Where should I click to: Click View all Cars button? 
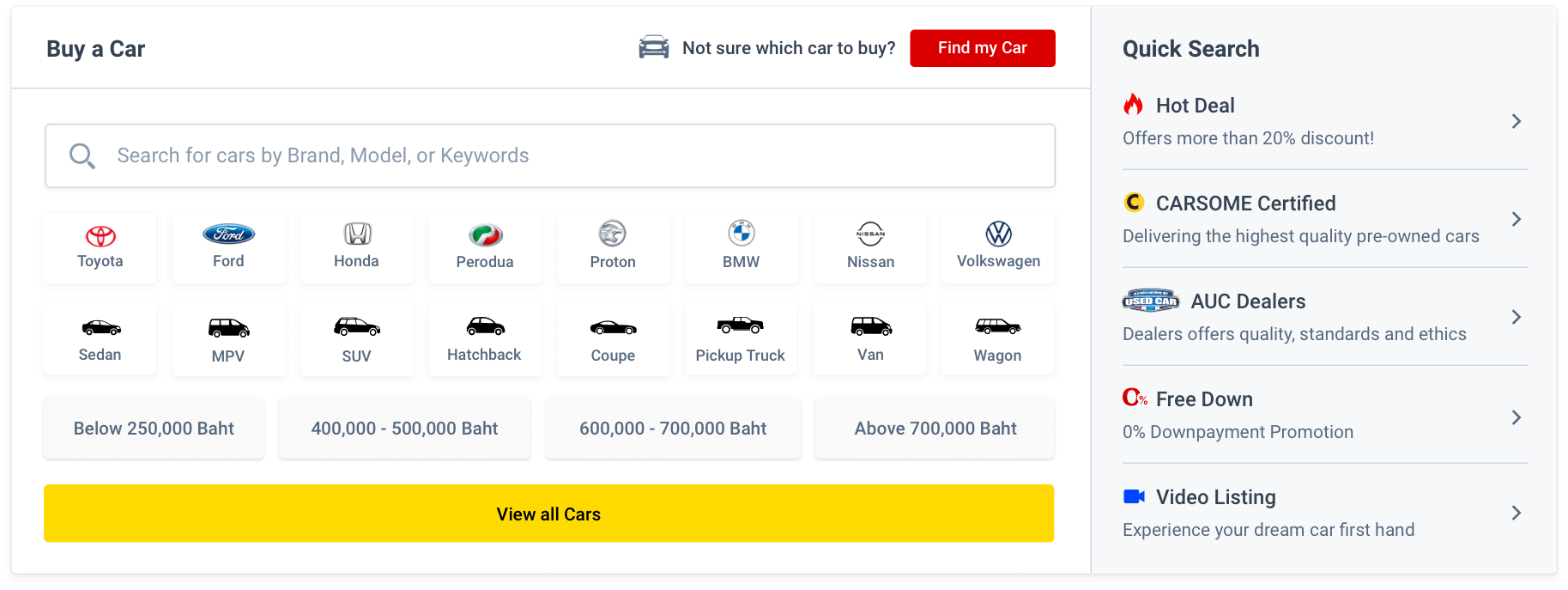tap(548, 514)
